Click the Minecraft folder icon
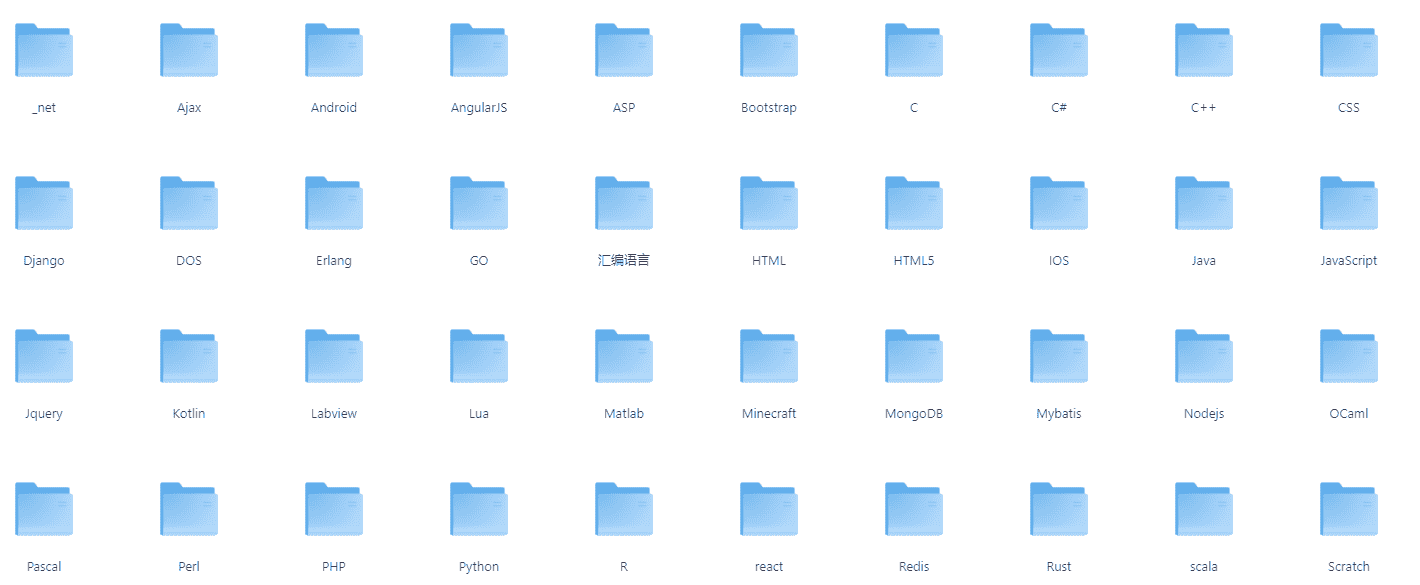Image resolution: width=1420 pixels, height=585 pixels. [769, 357]
